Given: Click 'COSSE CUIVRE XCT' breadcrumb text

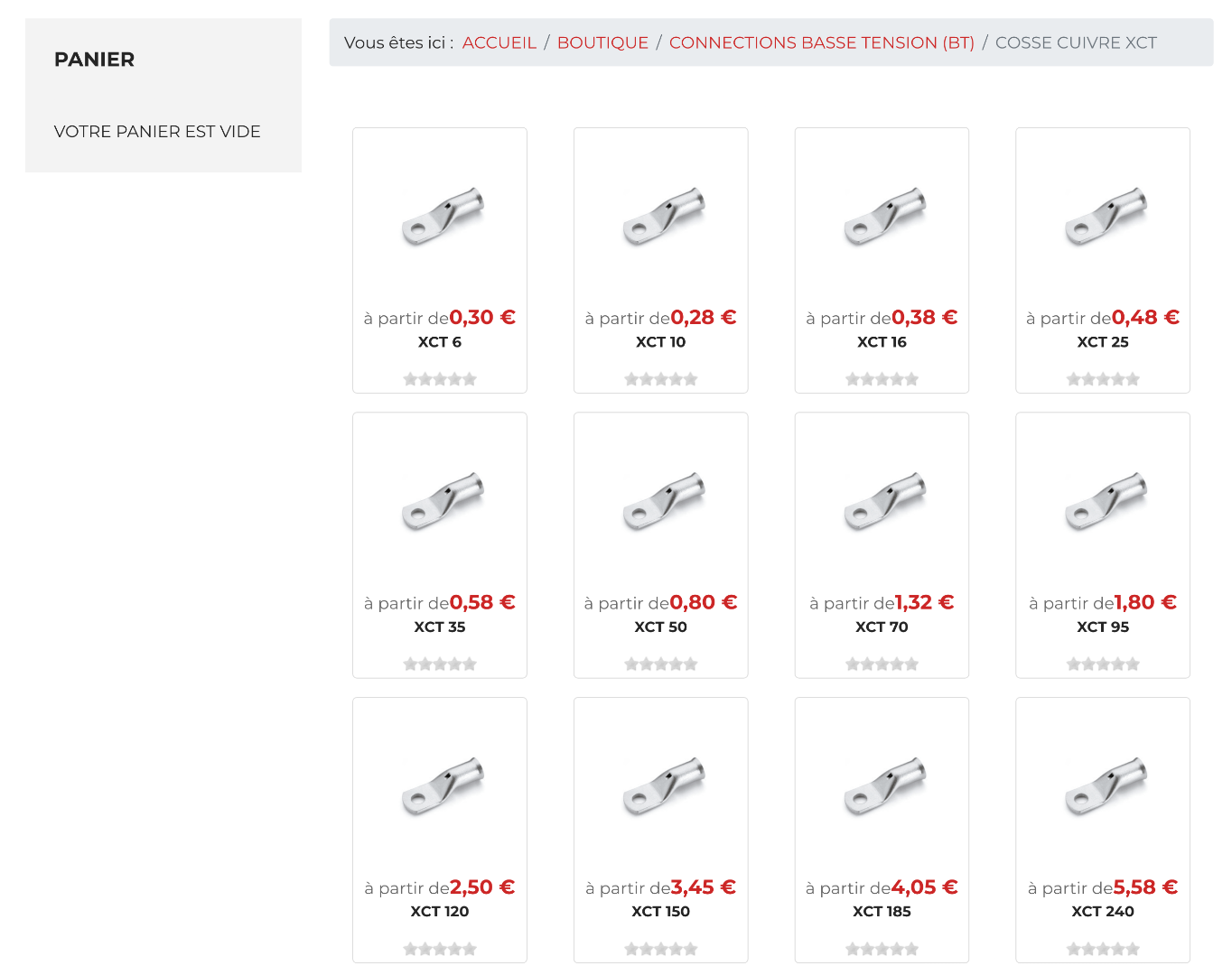Looking at the screenshot, I should point(1076,42).
